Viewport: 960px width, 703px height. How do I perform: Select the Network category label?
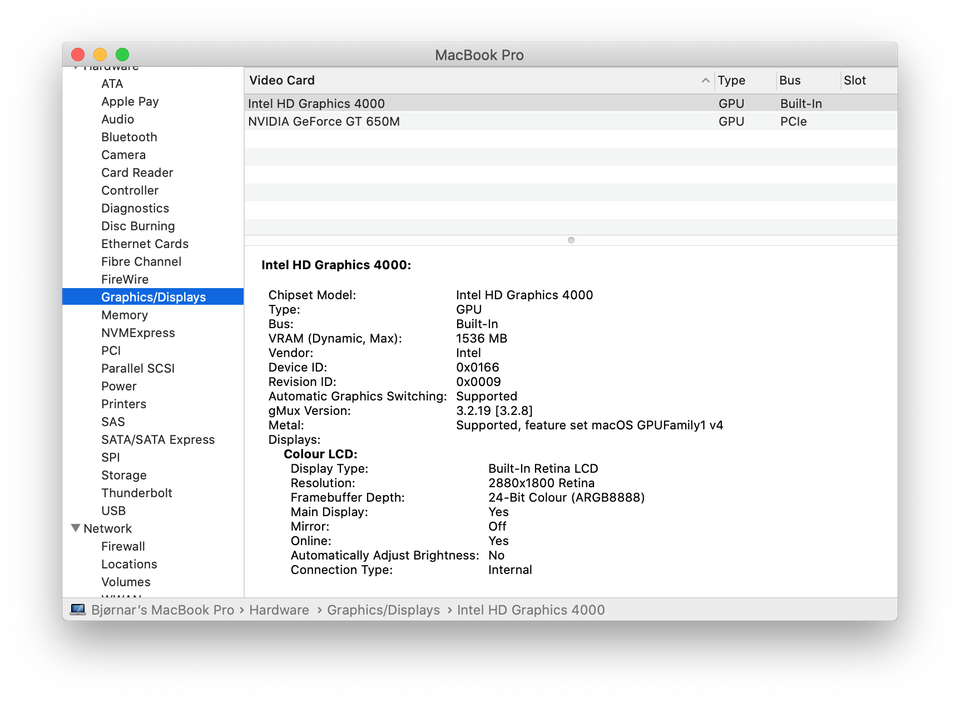[107, 527]
